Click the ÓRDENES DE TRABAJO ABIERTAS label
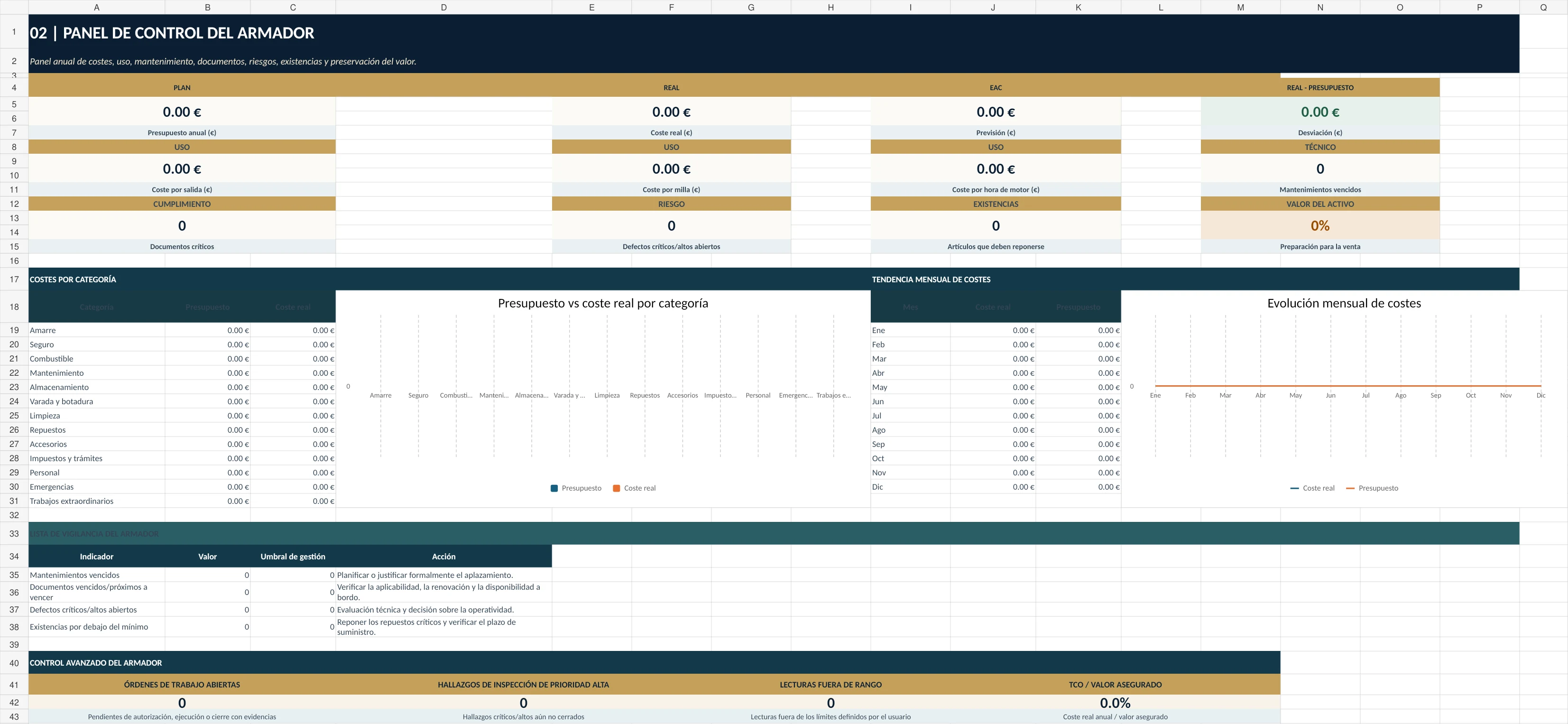This screenshot has height=724, width=1568. pyautogui.click(x=182, y=685)
